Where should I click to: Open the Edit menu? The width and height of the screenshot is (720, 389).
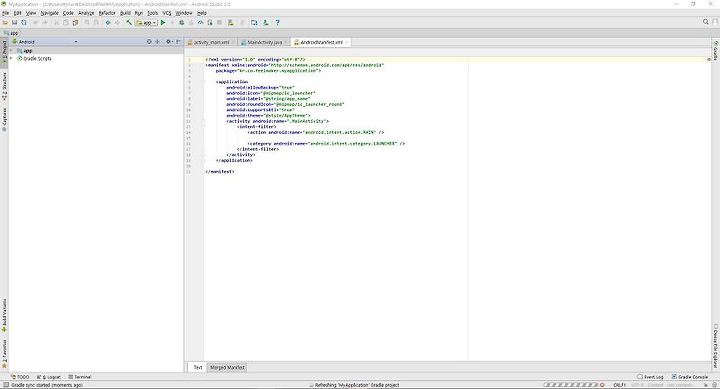(x=17, y=13)
